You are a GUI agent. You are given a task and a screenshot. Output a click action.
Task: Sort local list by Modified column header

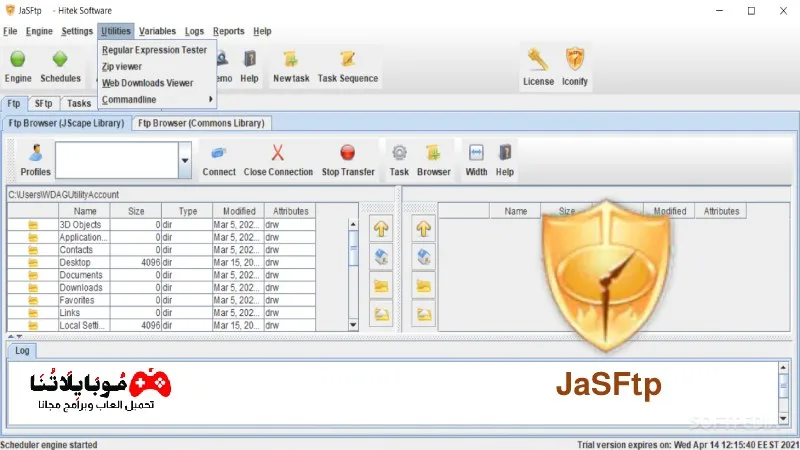click(x=239, y=211)
